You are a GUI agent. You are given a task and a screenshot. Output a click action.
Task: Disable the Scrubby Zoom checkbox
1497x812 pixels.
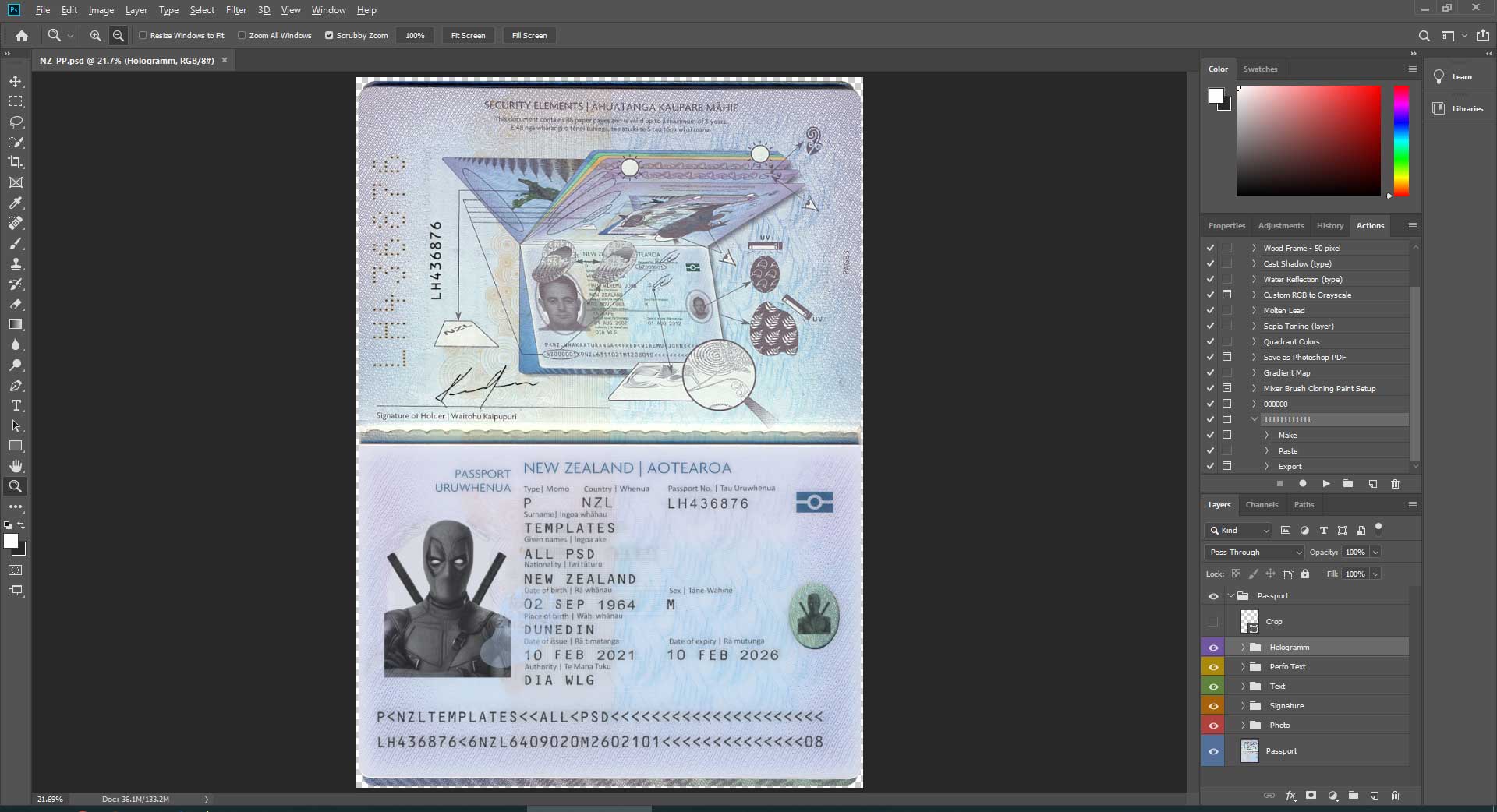click(x=329, y=35)
